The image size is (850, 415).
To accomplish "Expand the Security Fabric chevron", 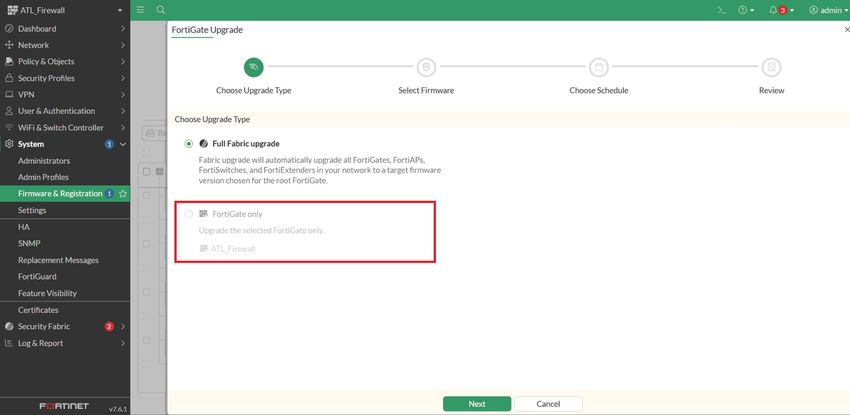I will [123, 326].
